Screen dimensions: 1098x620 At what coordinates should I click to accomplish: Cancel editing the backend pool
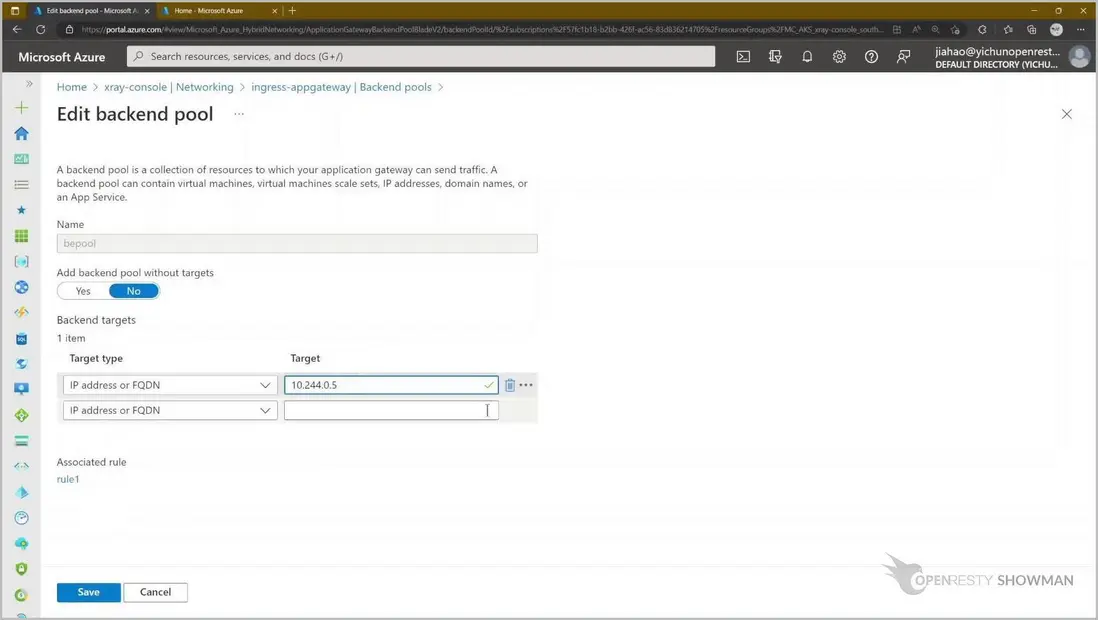(155, 592)
